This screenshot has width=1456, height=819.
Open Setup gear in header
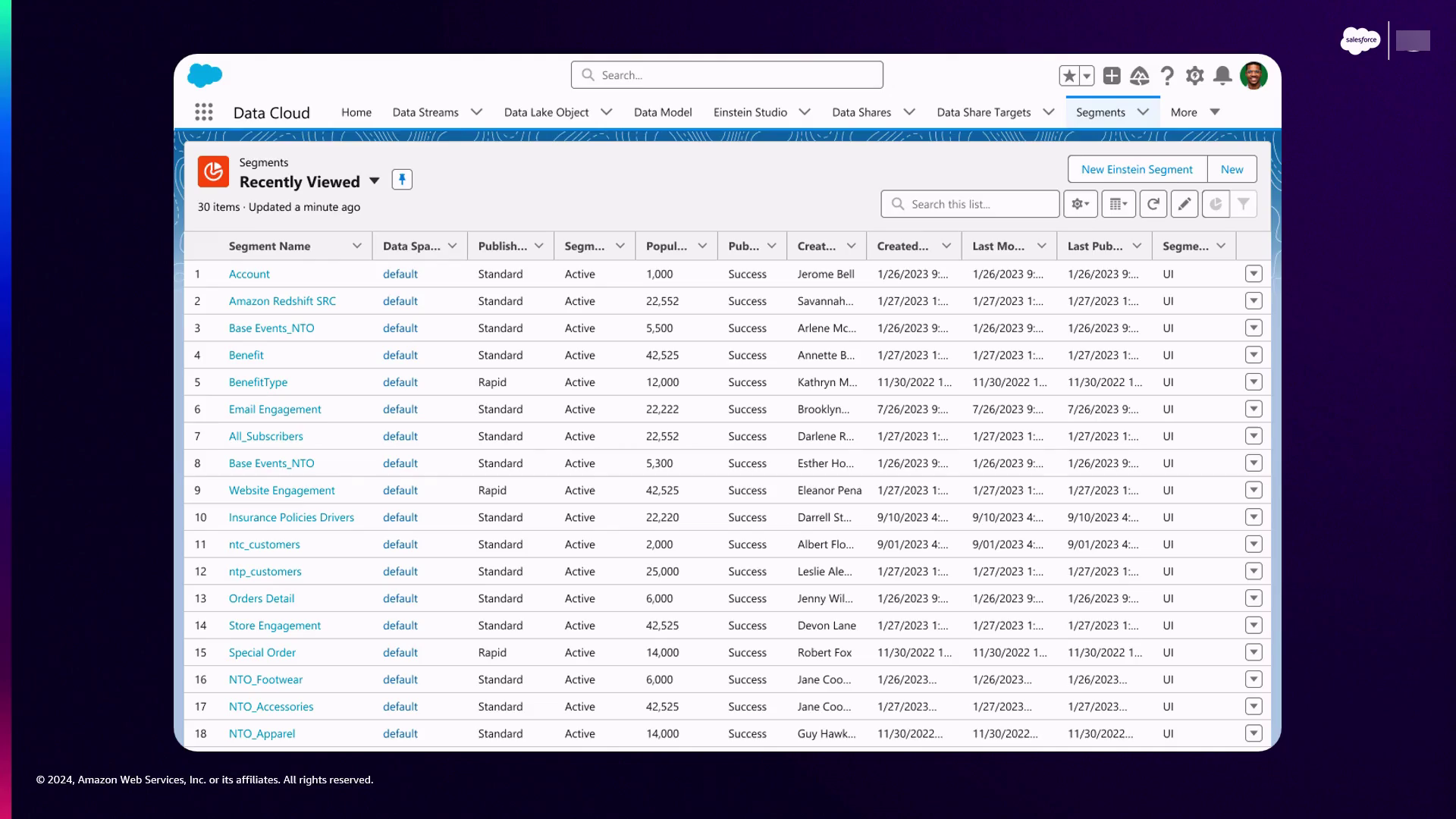1194,76
